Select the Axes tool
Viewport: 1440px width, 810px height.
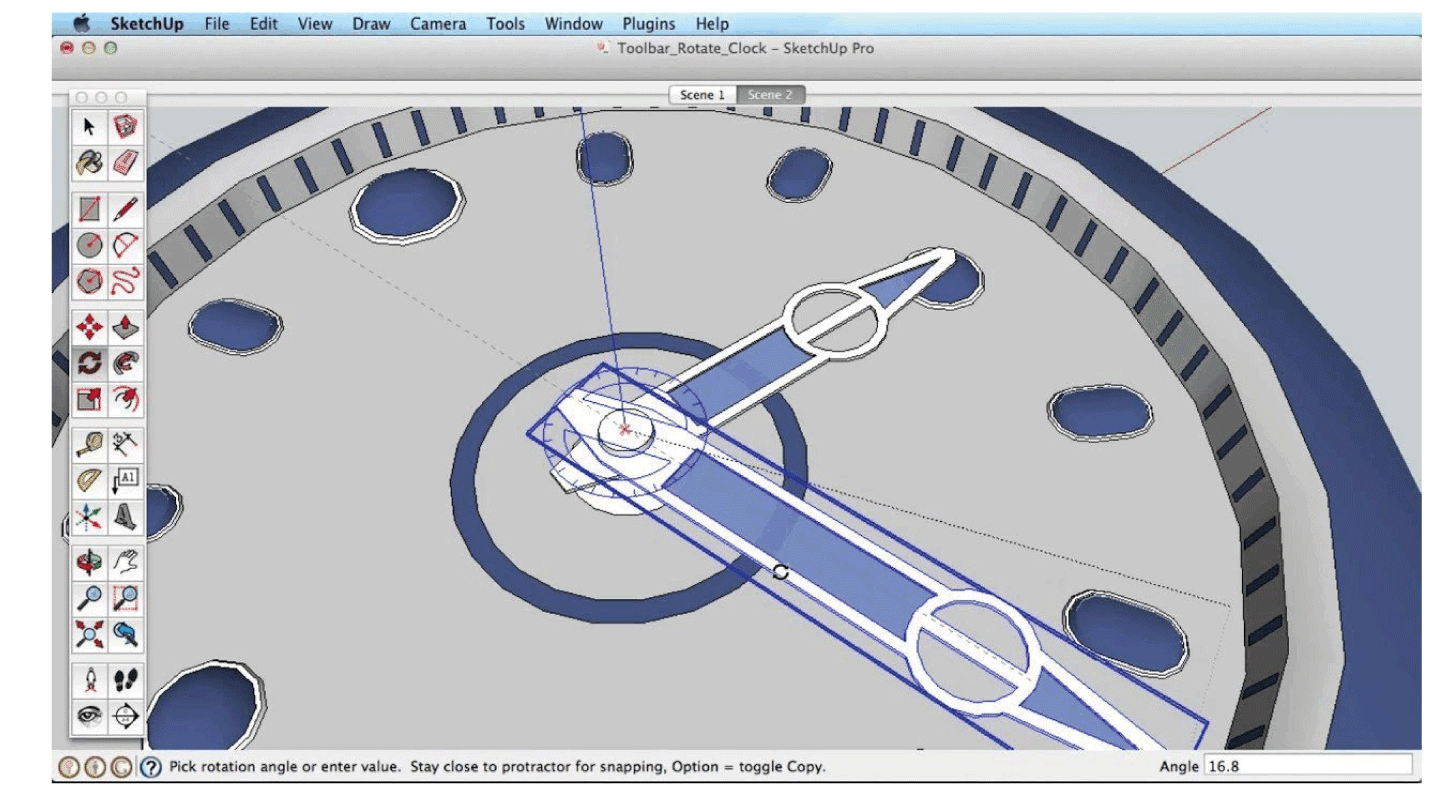click(90, 517)
